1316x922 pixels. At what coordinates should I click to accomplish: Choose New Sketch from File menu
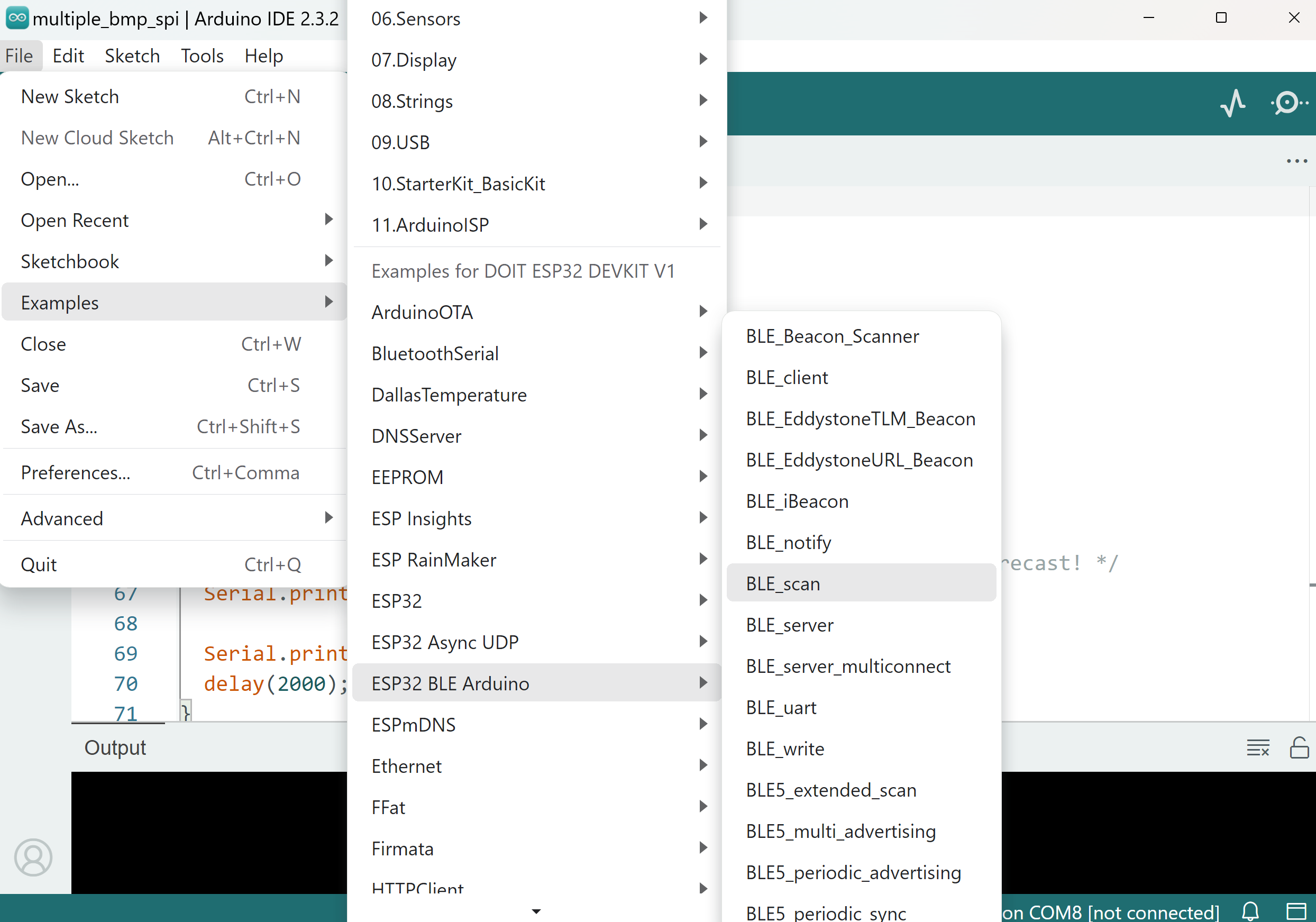click(x=174, y=96)
